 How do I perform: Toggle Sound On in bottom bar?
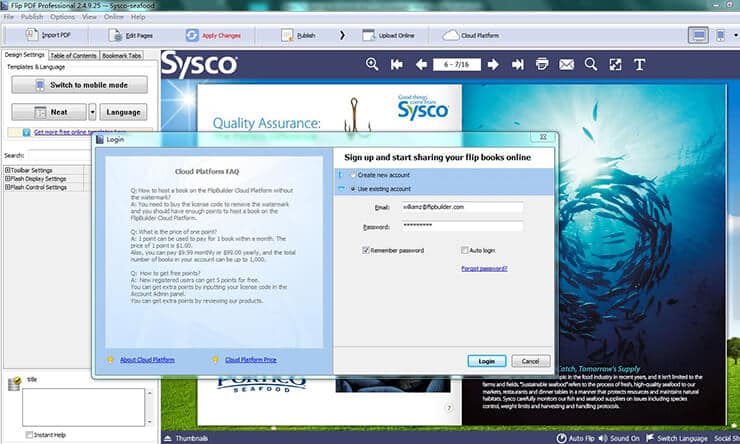(619, 438)
